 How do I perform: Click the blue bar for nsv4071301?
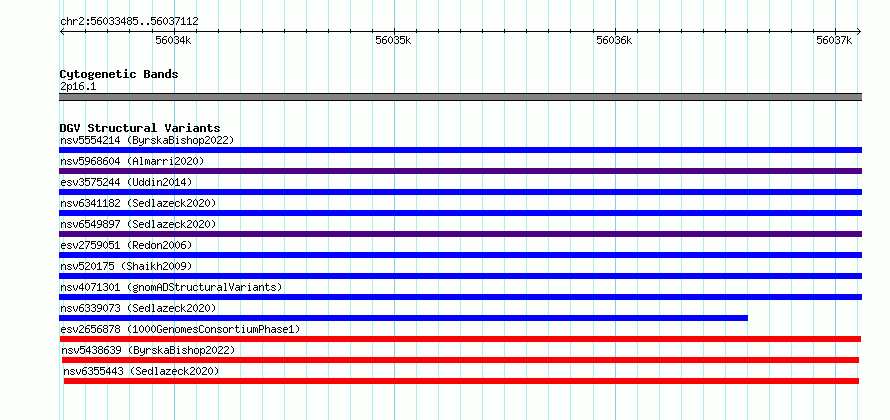click(460, 297)
